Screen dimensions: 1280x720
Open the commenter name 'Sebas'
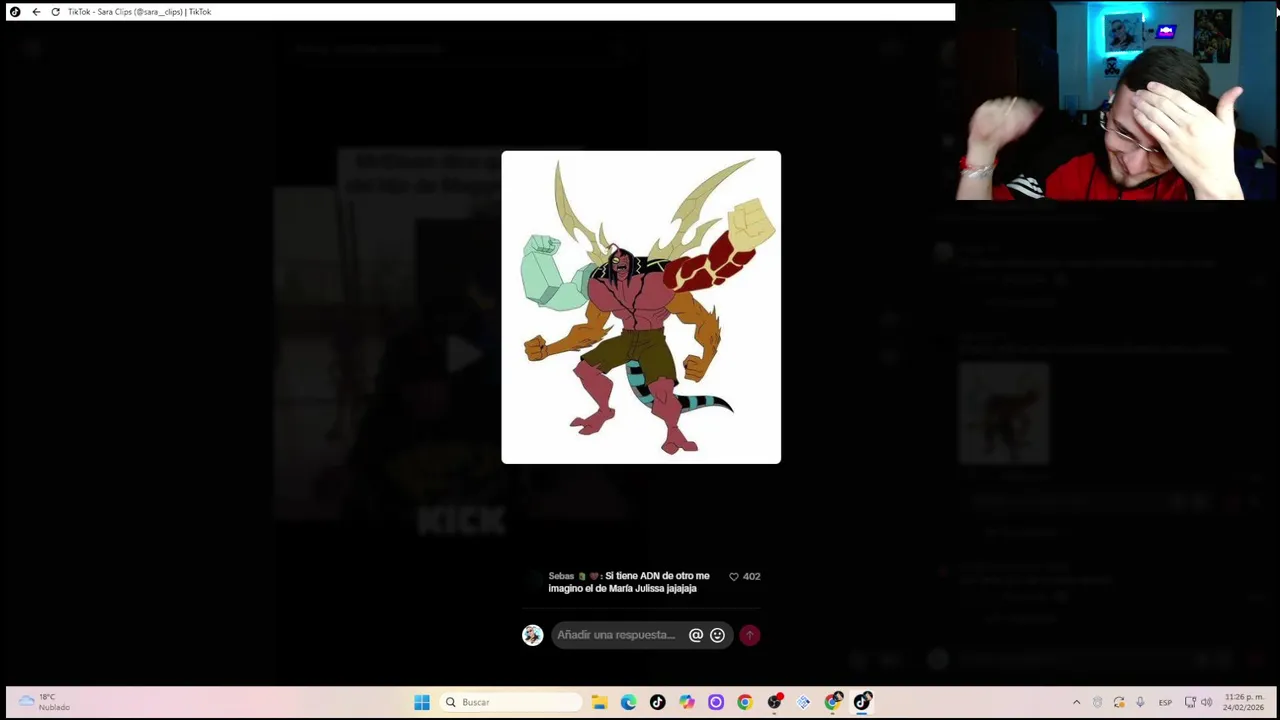point(561,576)
